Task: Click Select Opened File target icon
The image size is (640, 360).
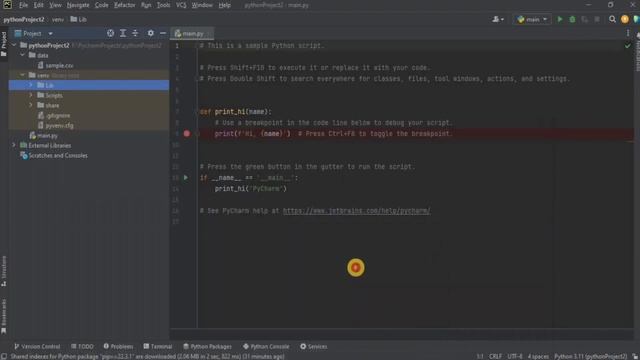Action: [111, 33]
